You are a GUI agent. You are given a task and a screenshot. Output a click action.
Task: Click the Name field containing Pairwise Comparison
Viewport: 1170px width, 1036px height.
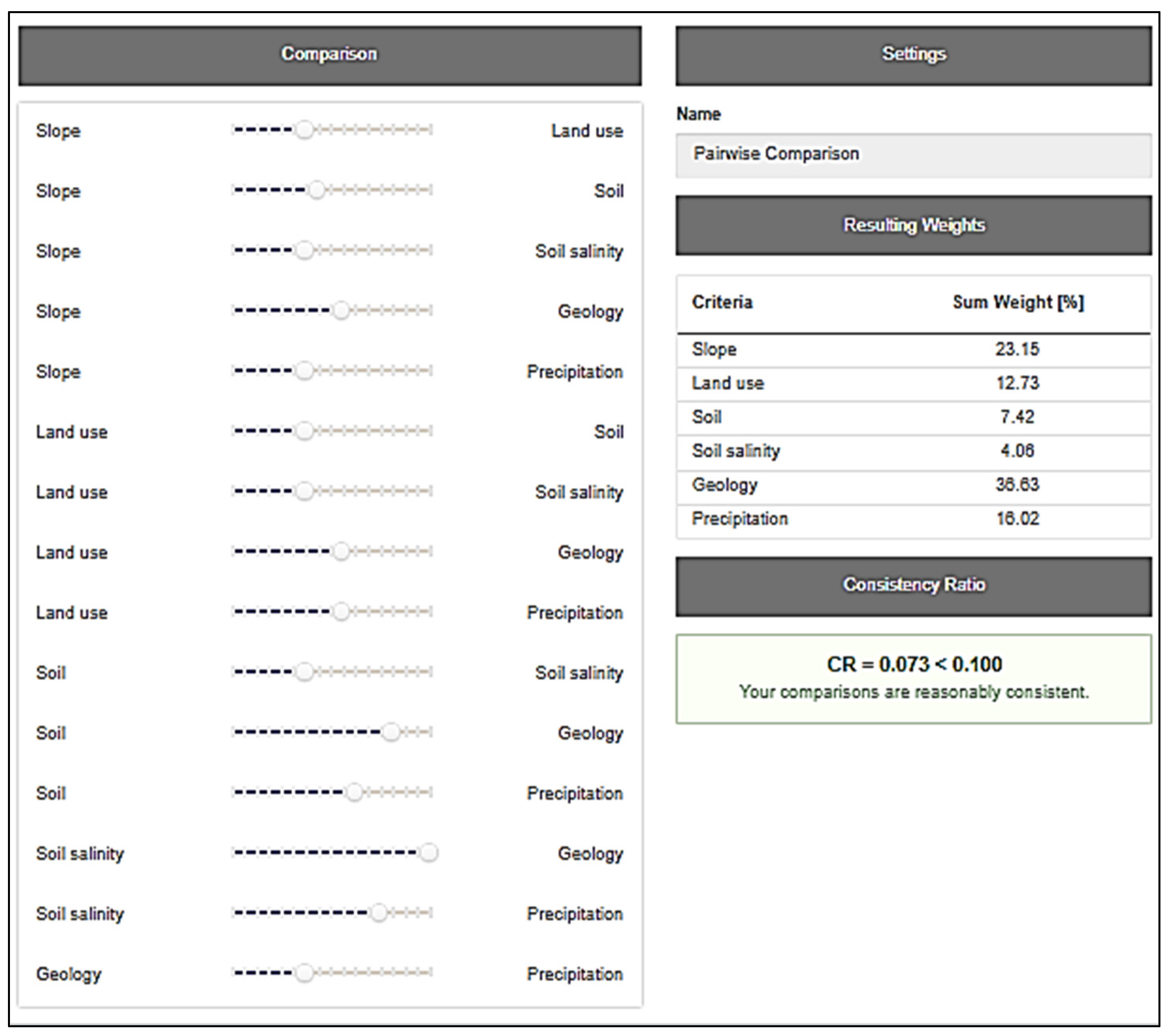click(x=914, y=156)
